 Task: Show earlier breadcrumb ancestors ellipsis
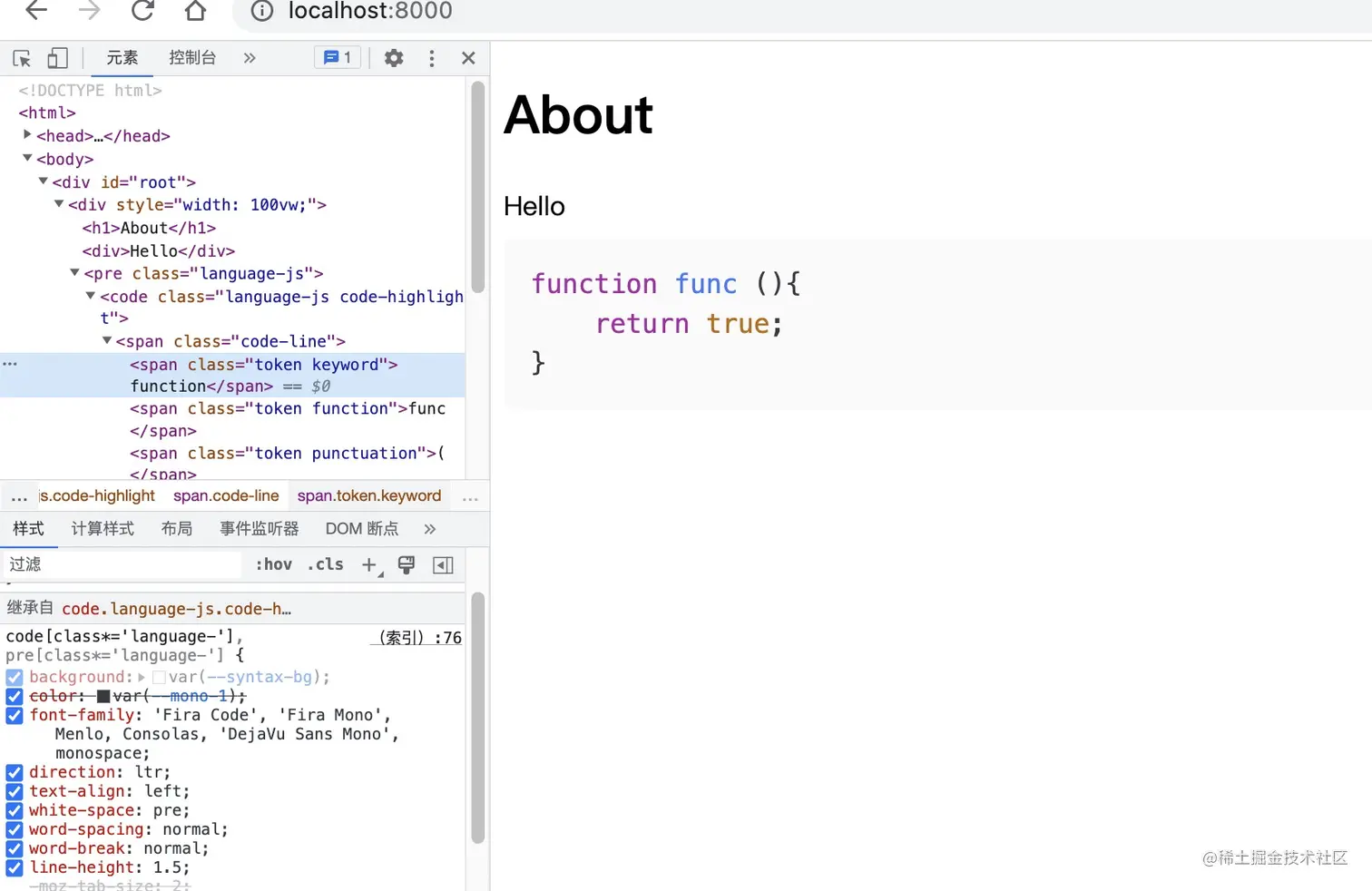click(19, 497)
